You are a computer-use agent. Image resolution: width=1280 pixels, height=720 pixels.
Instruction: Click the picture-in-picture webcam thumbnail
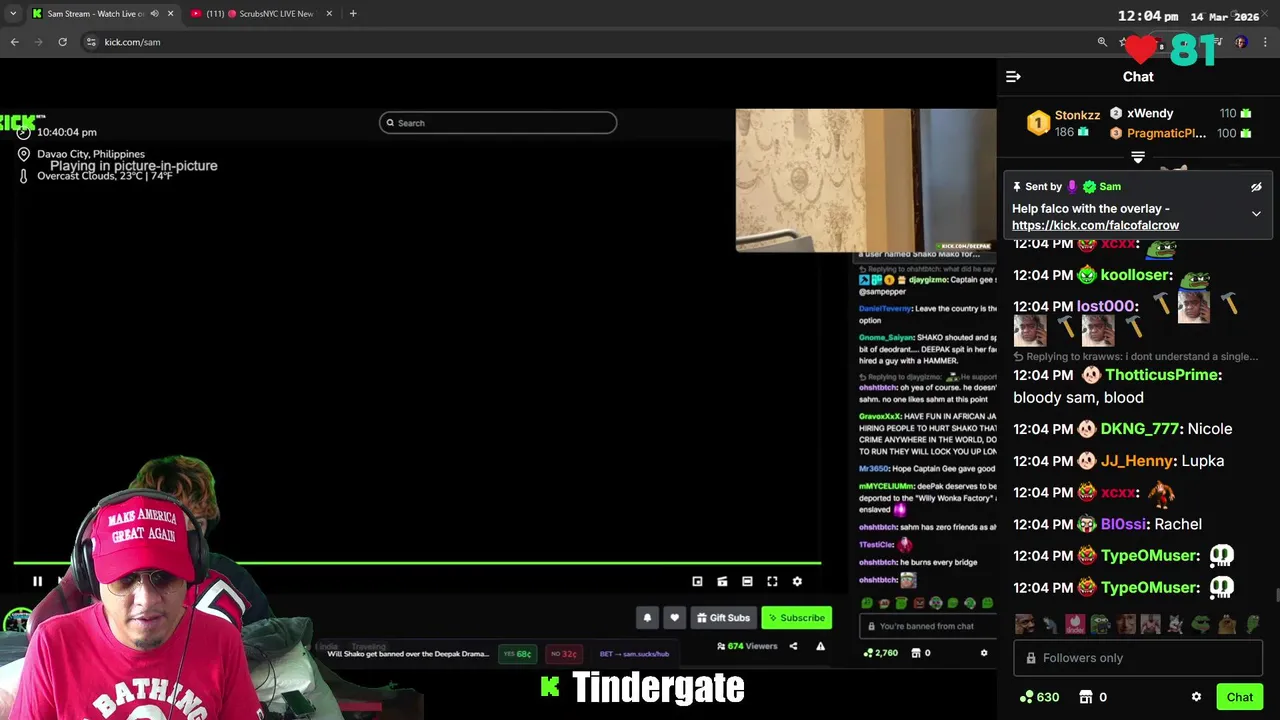point(866,180)
